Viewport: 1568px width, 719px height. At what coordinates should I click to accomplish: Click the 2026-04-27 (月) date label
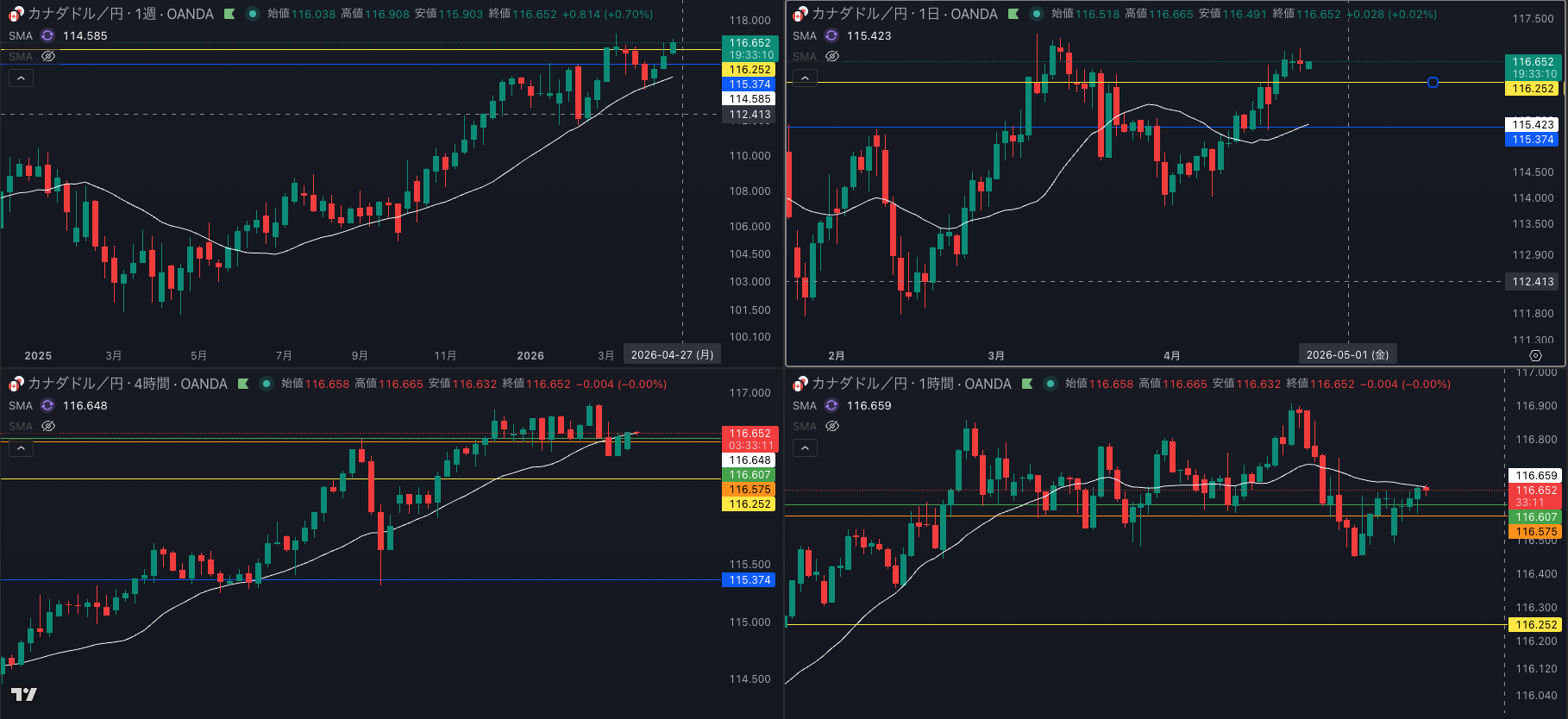click(x=672, y=355)
